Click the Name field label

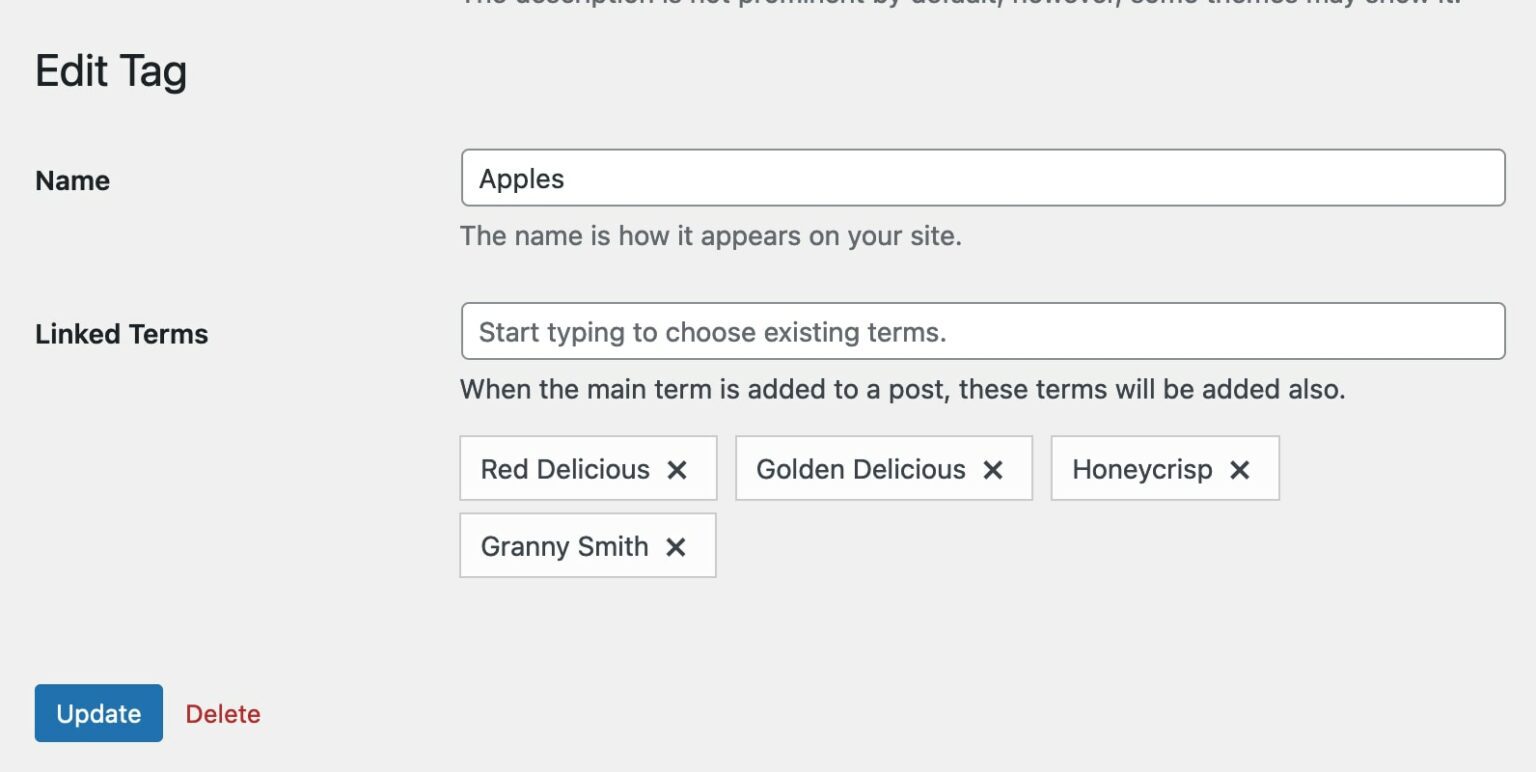coord(72,181)
